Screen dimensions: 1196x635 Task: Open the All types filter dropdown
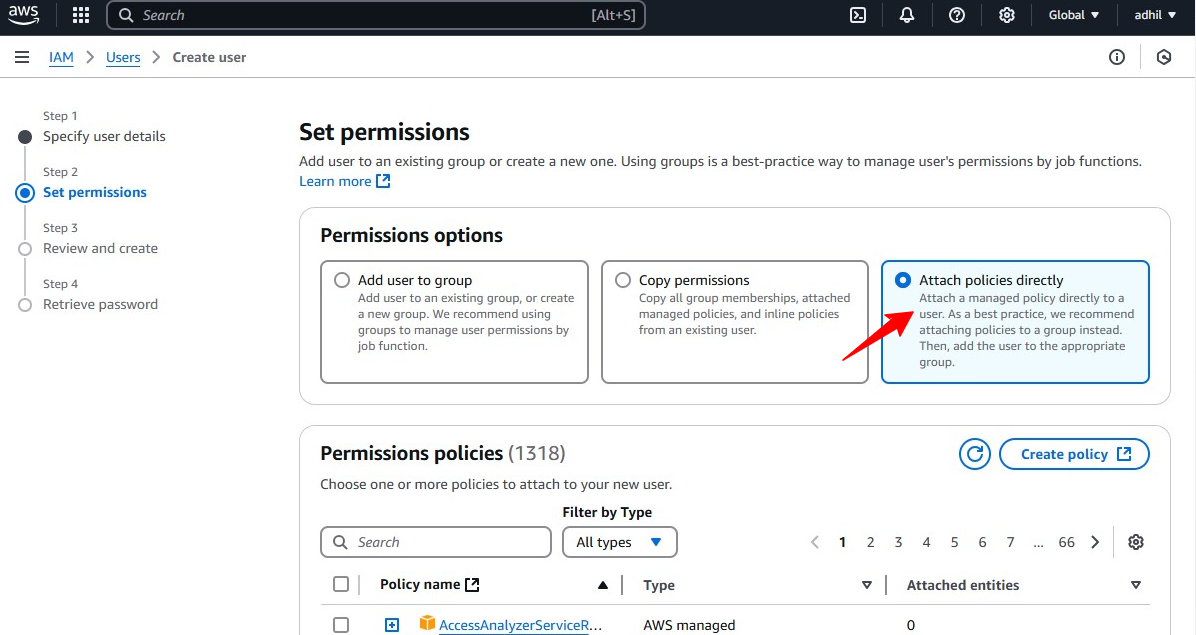pyautogui.click(x=620, y=542)
